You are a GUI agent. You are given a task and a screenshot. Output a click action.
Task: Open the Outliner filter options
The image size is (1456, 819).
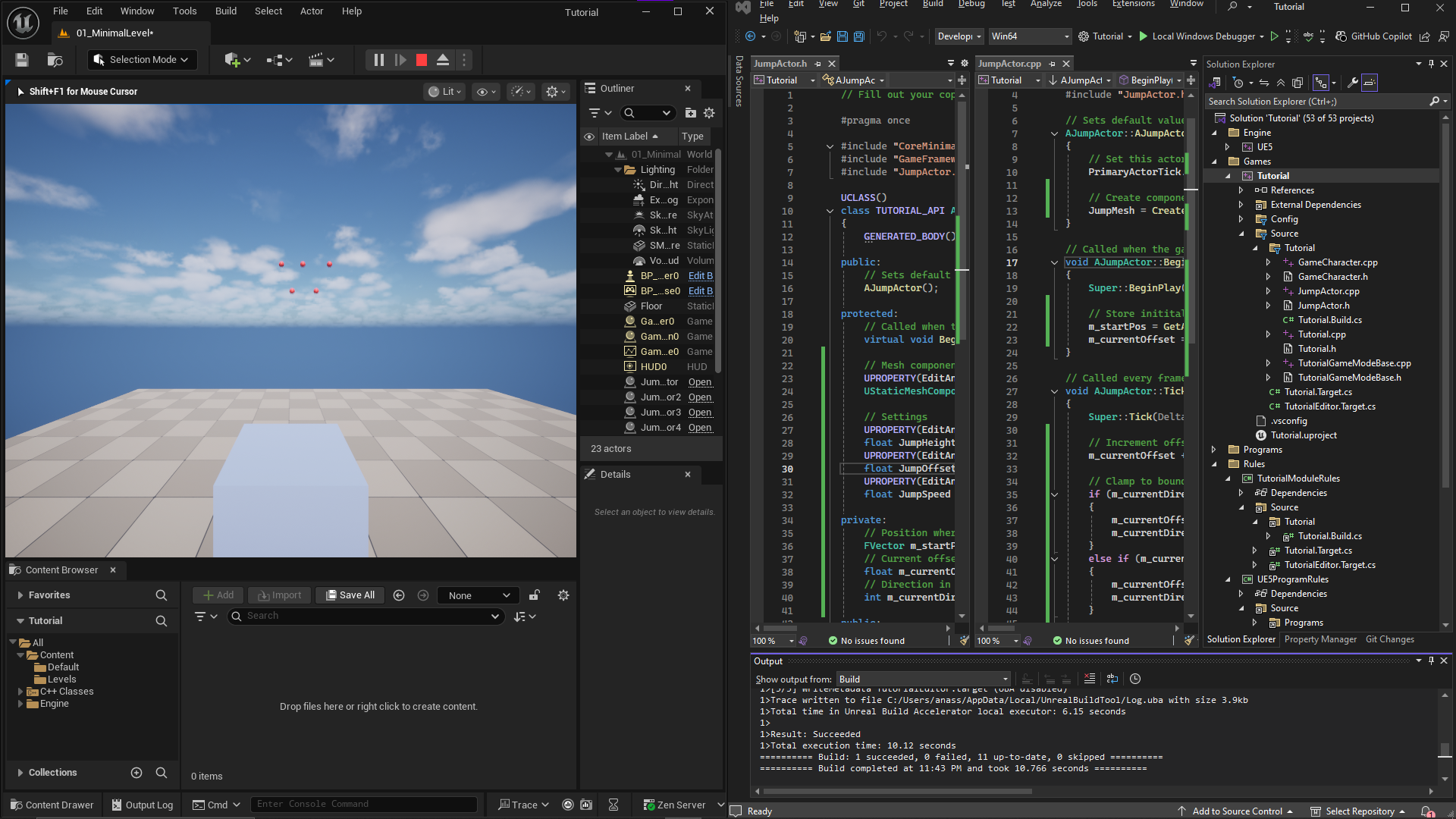(x=600, y=113)
